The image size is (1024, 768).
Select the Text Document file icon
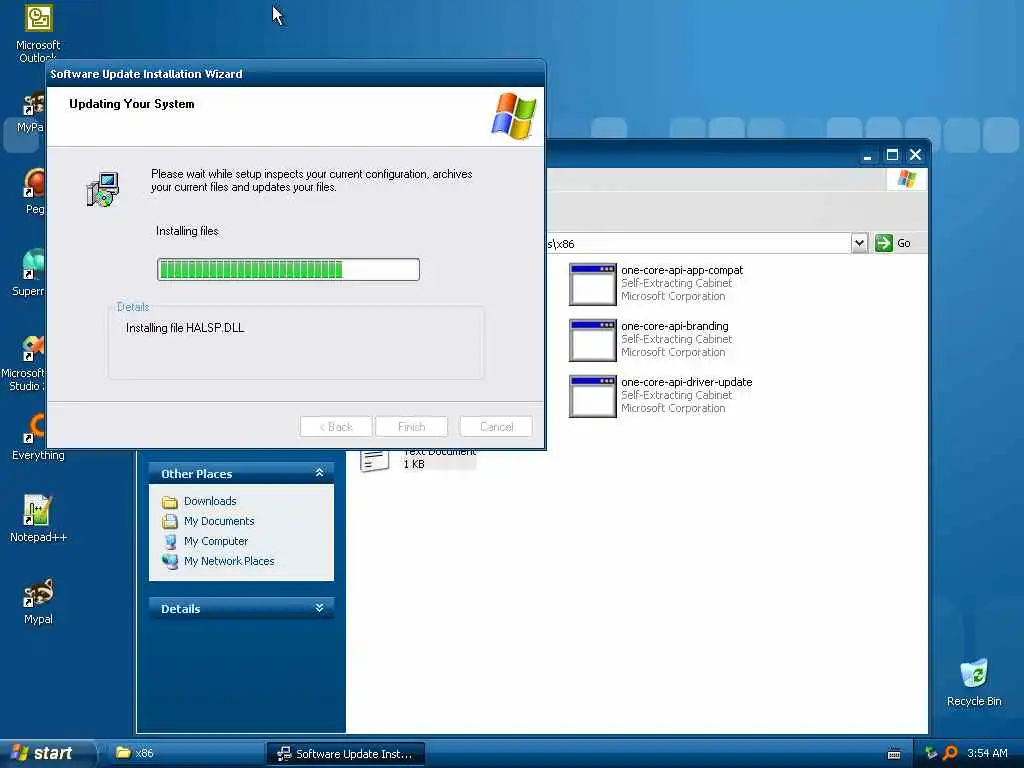click(374, 460)
